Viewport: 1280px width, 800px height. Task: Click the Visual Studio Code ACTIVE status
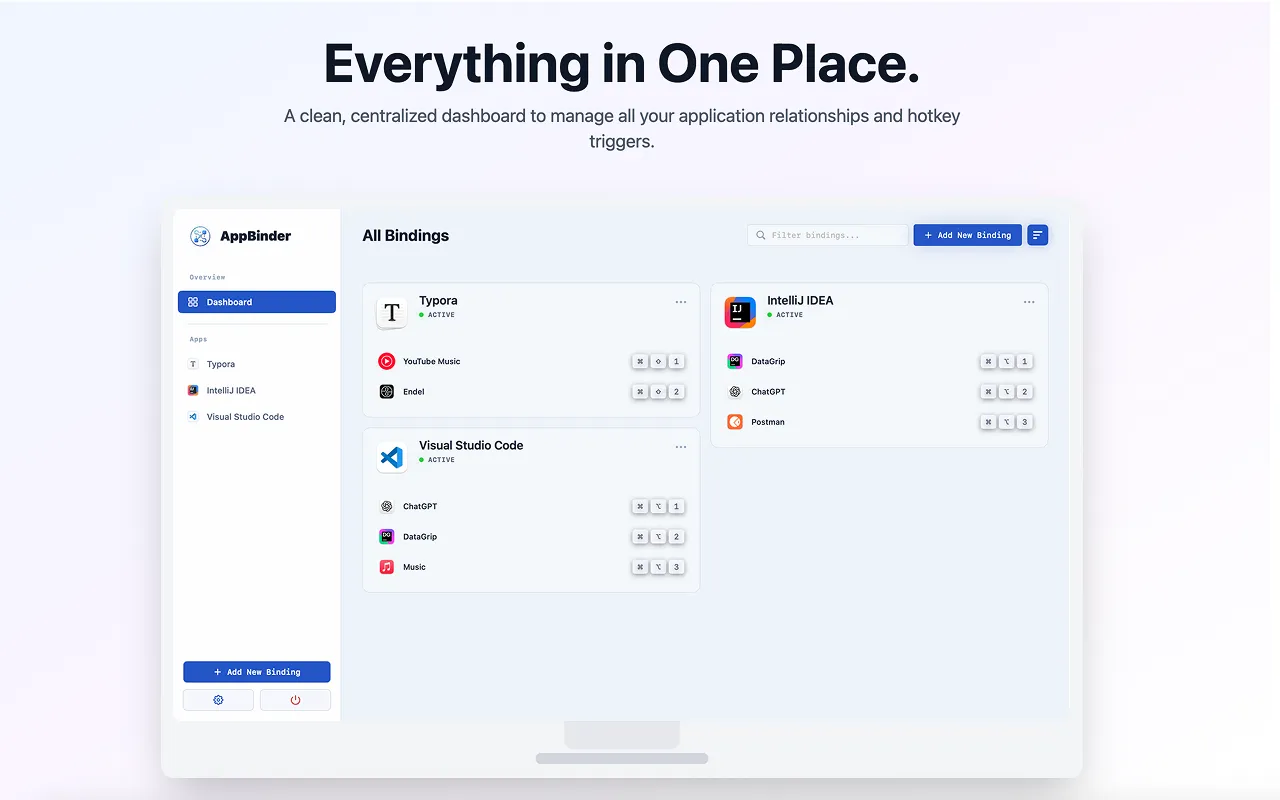[x=437, y=460]
